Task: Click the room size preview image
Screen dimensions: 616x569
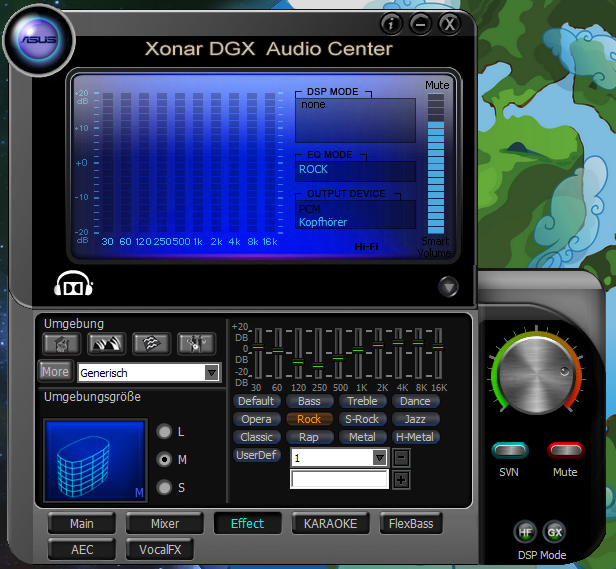Action: (x=95, y=461)
